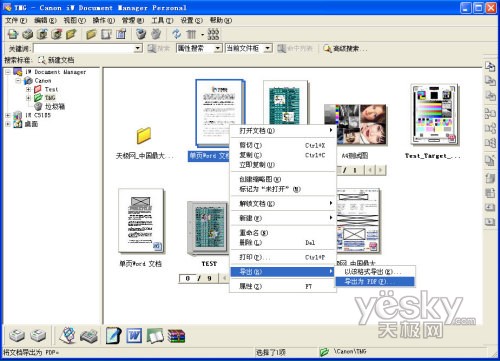Open the 帮助 menu
The image size is (500, 361).
pos(221,21)
